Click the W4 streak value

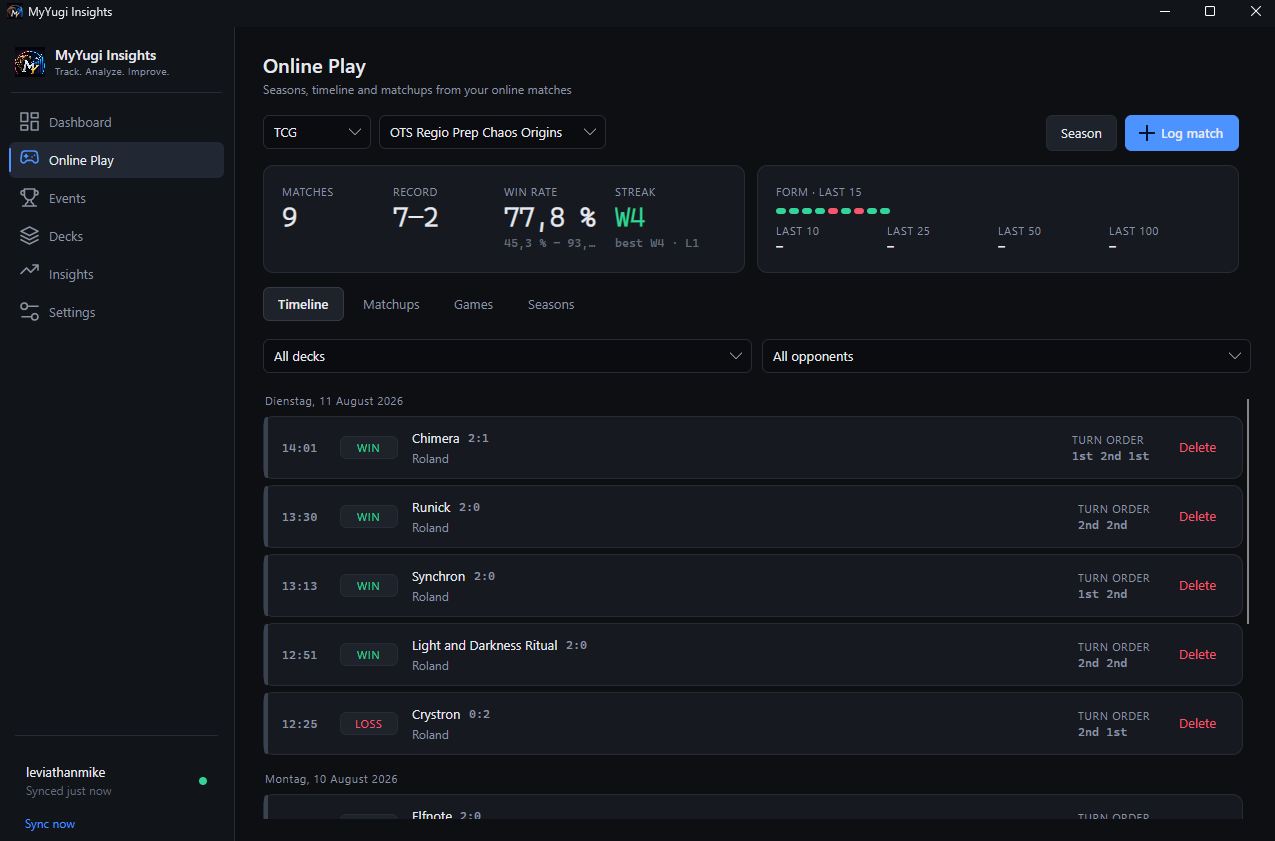[x=631, y=217]
